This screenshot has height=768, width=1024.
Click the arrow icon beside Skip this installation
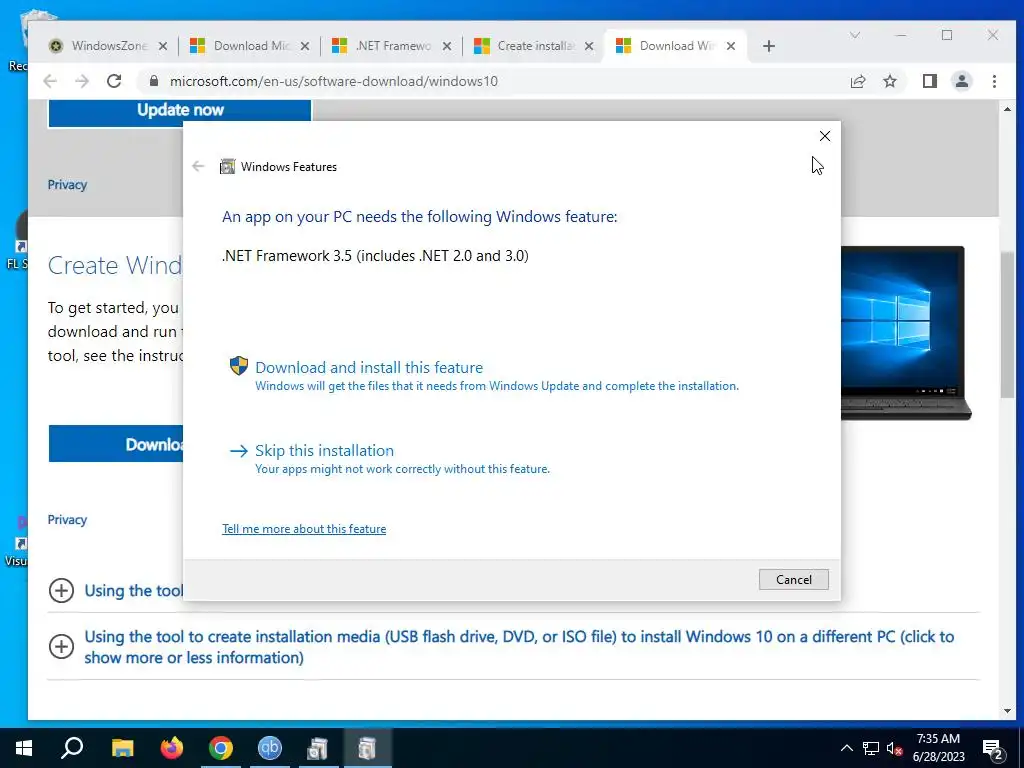[x=239, y=451]
